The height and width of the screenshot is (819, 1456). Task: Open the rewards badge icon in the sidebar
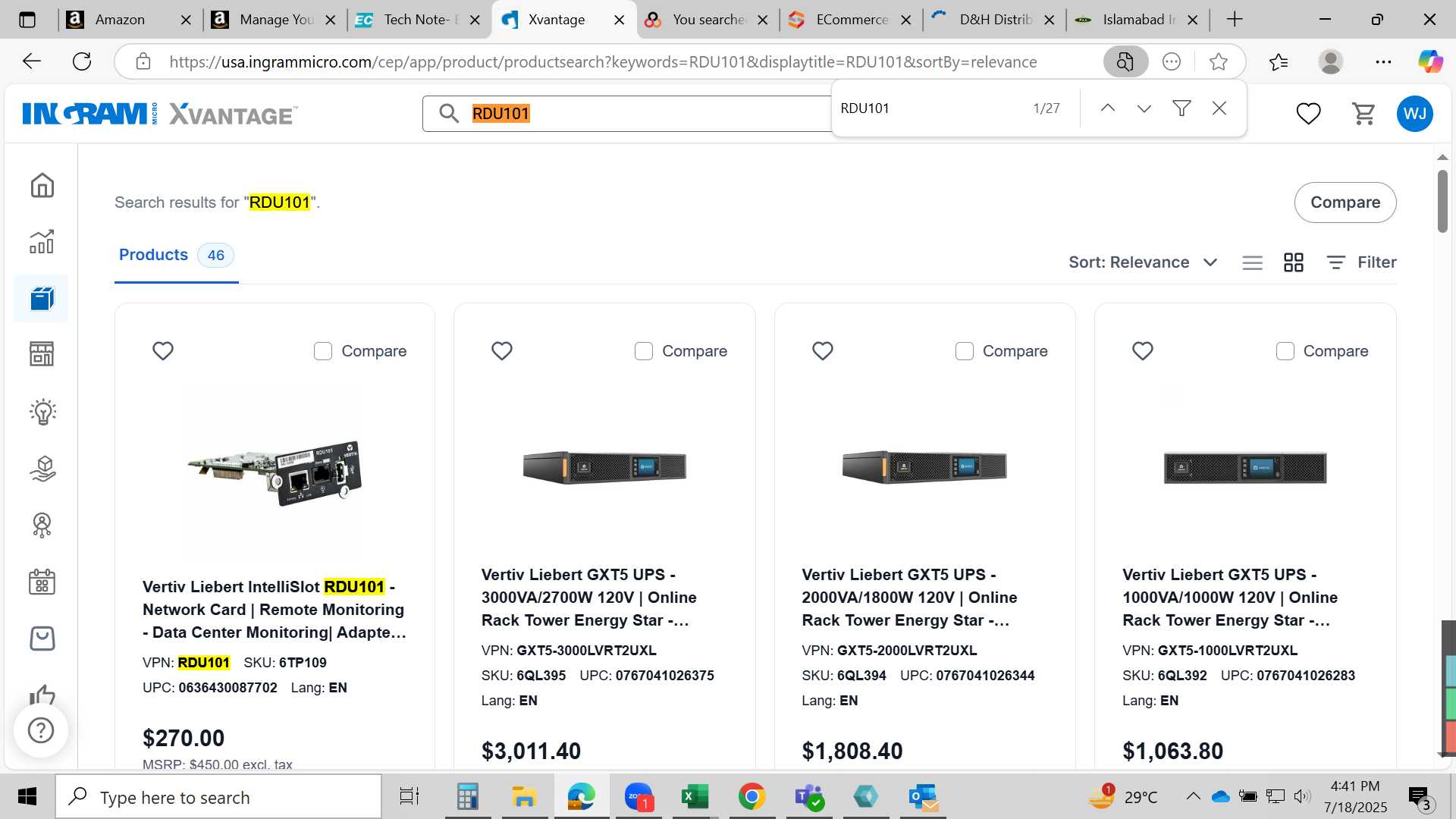(42, 525)
